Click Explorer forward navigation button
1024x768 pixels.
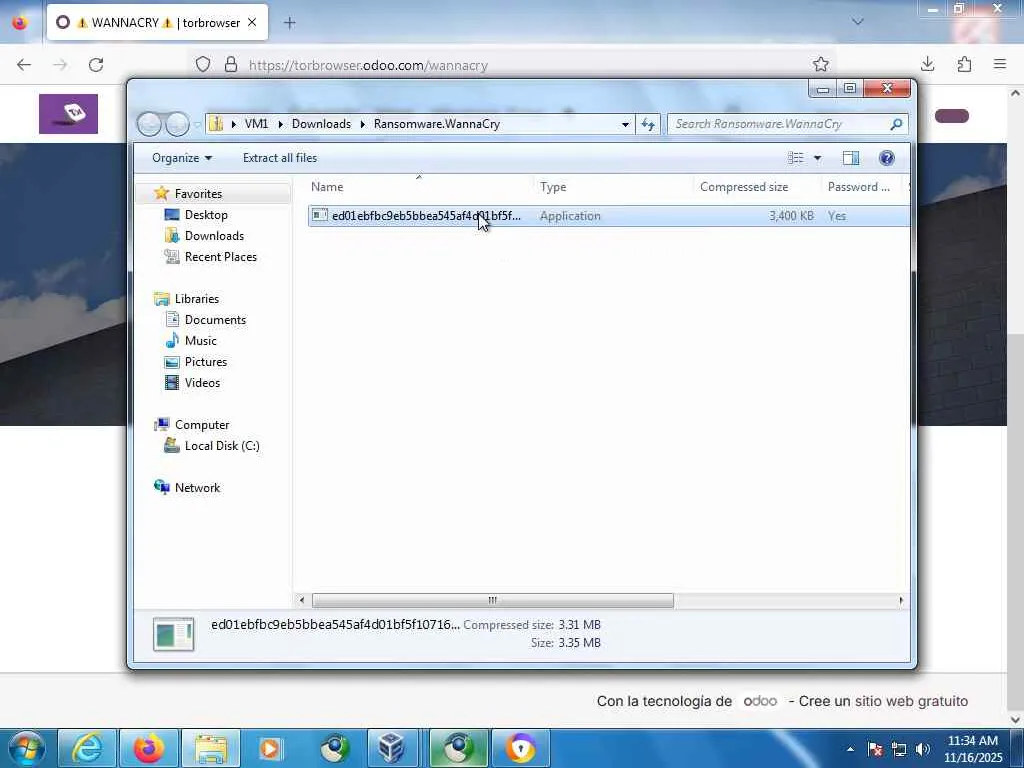pyautogui.click(x=177, y=124)
